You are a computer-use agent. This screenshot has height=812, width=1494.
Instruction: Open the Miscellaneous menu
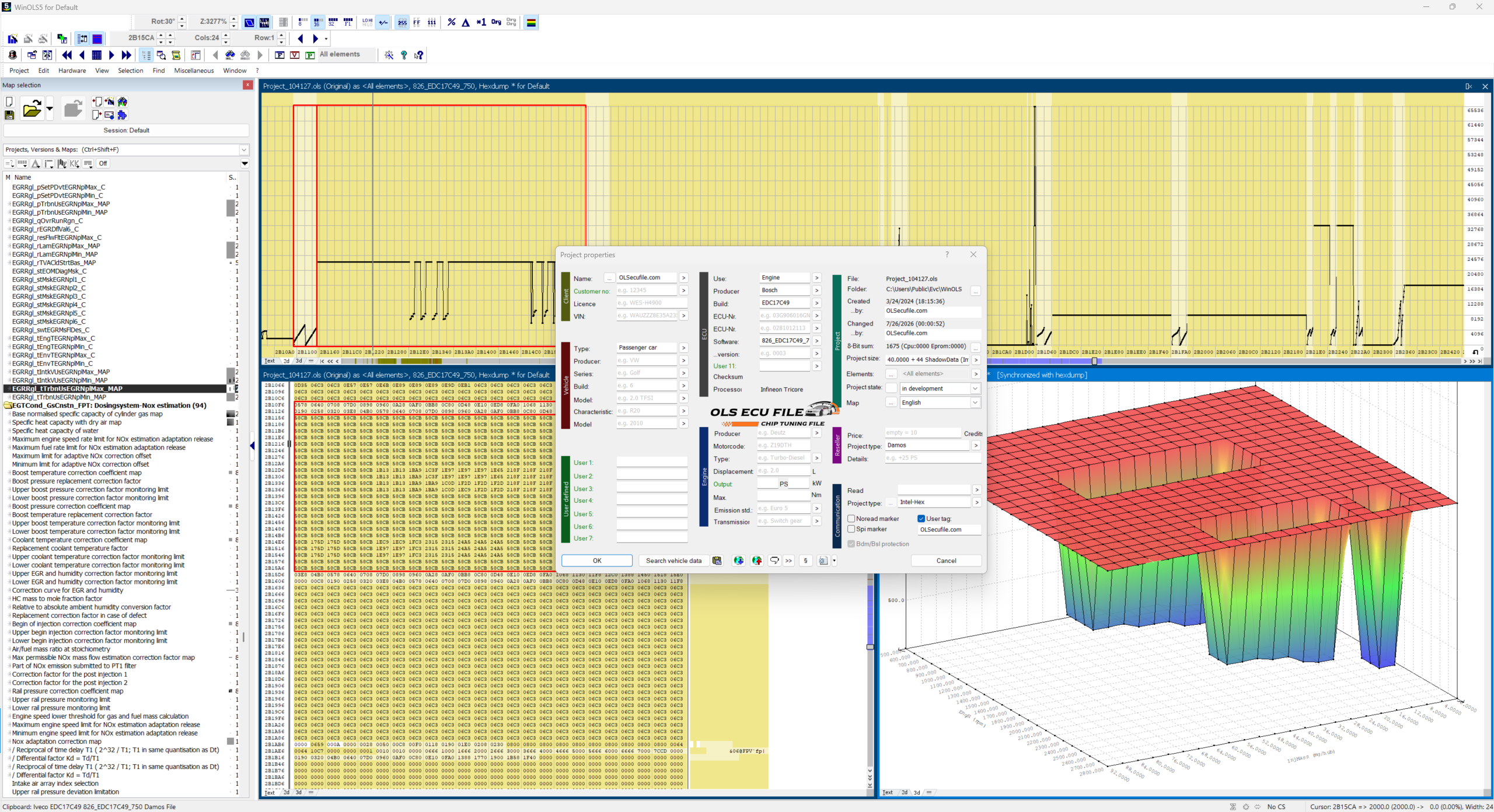194,71
